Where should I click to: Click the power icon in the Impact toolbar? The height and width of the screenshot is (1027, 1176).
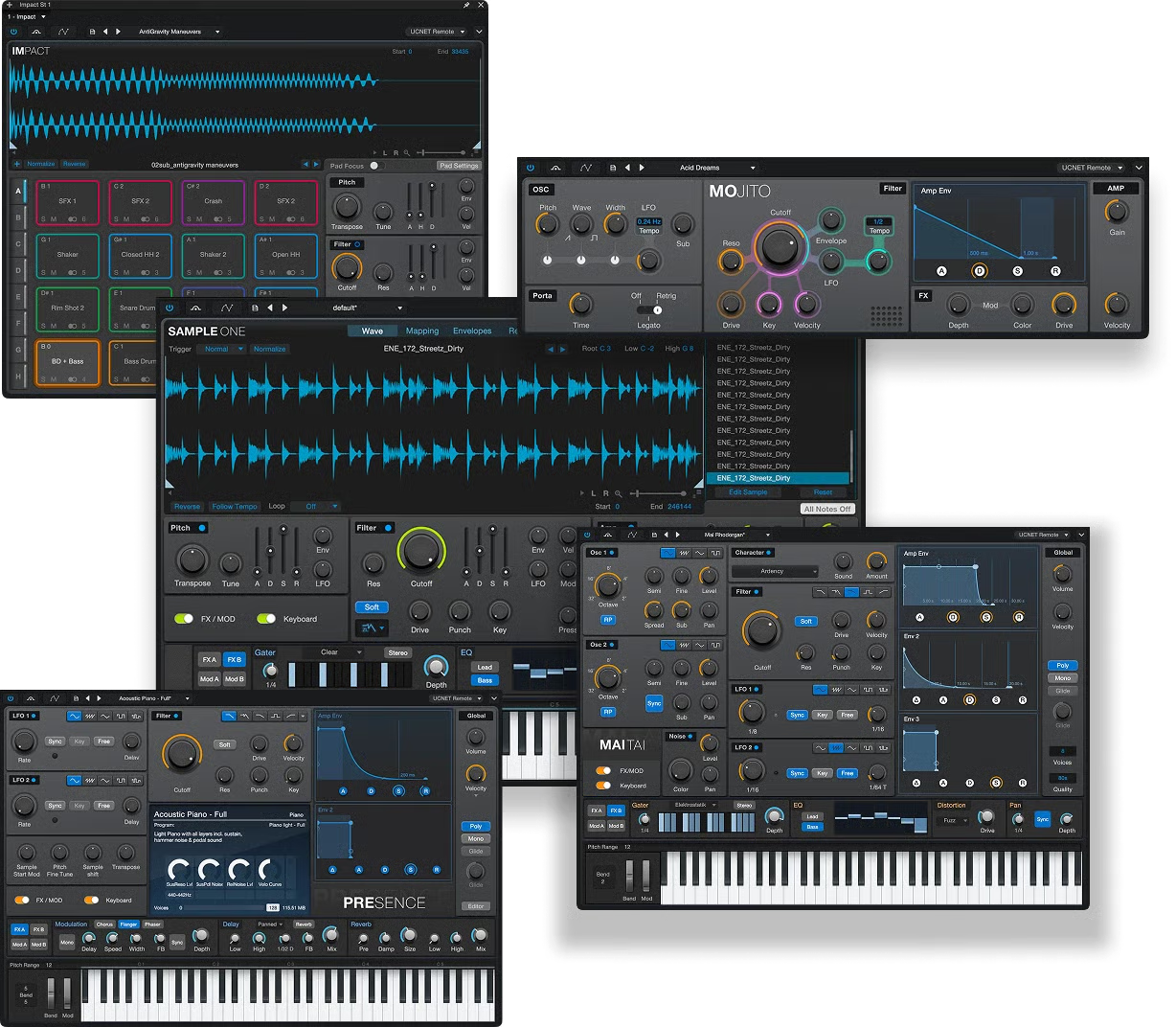[13, 32]
